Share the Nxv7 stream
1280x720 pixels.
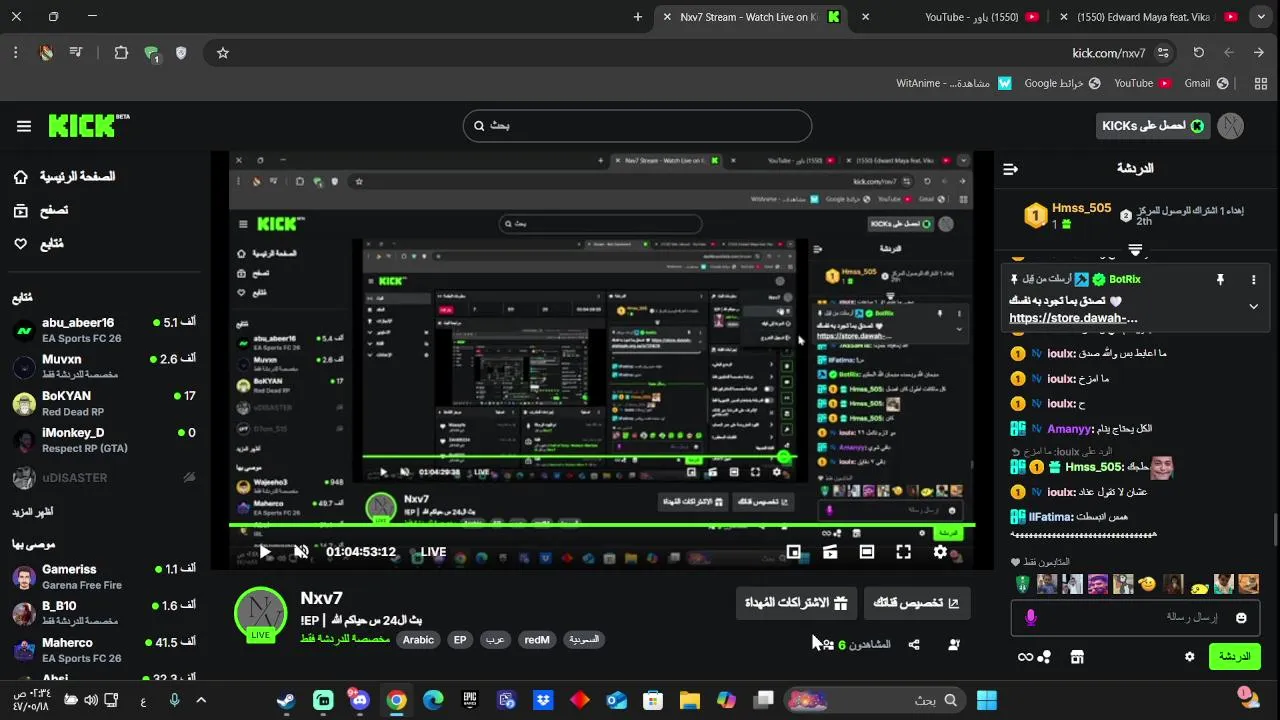coord(914,645)
